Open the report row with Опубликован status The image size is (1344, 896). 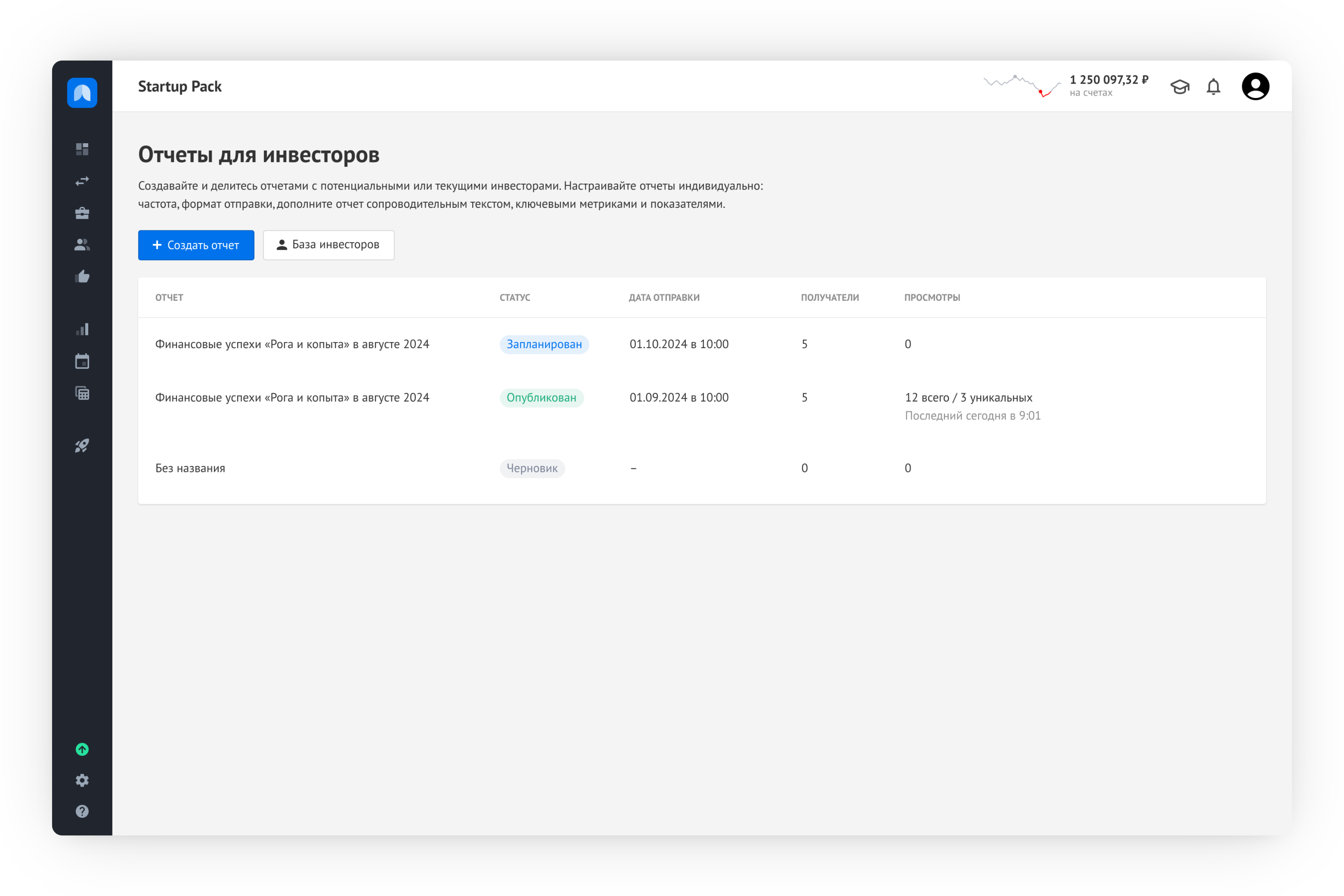coord(701,406)
